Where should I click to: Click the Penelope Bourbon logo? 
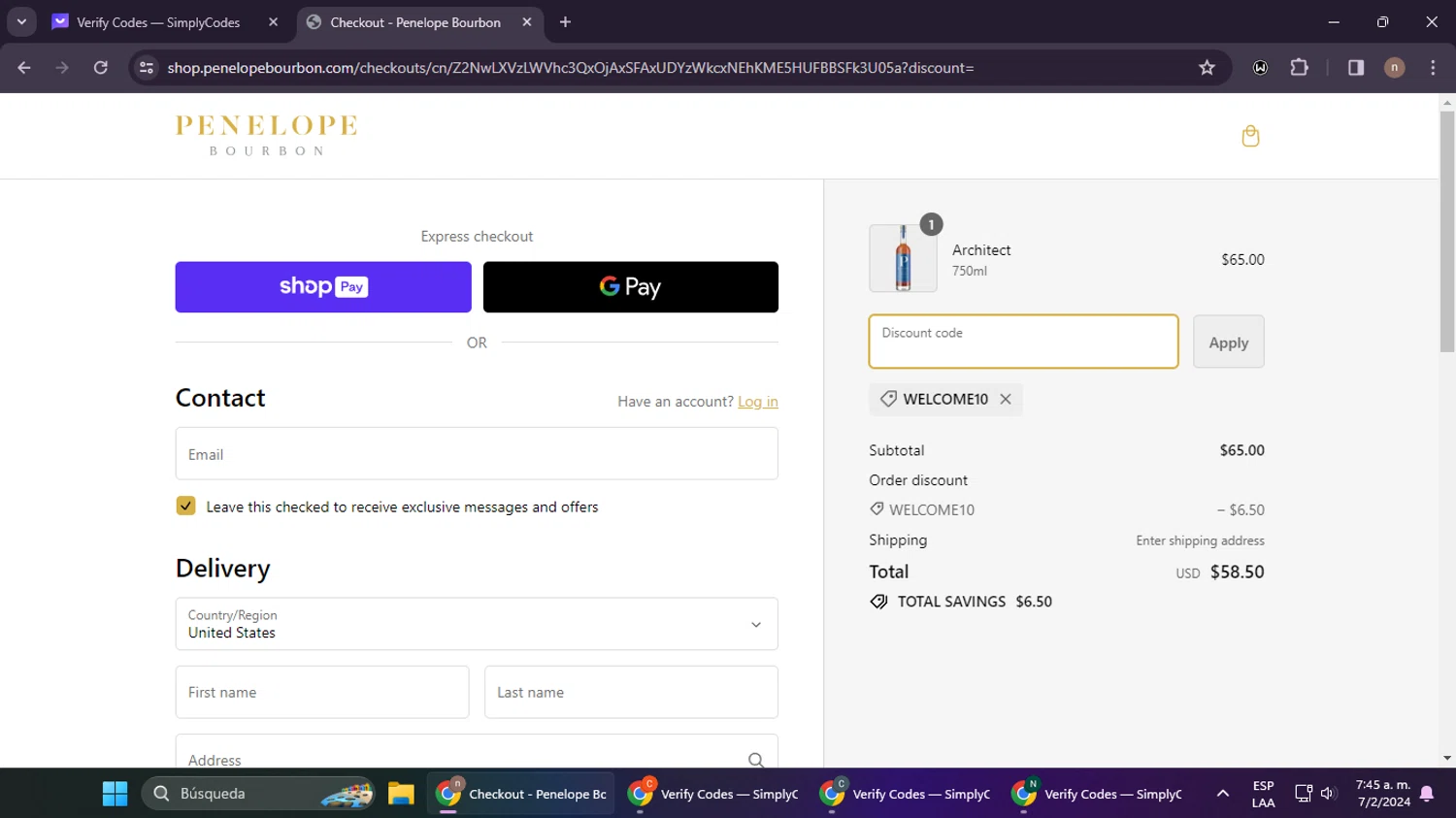(x=267, y=135)
